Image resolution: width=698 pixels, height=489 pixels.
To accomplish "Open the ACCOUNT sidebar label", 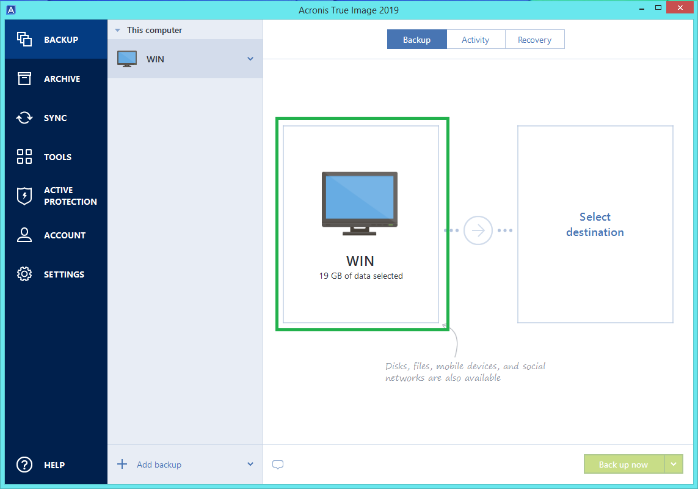I will pos(65,235).
